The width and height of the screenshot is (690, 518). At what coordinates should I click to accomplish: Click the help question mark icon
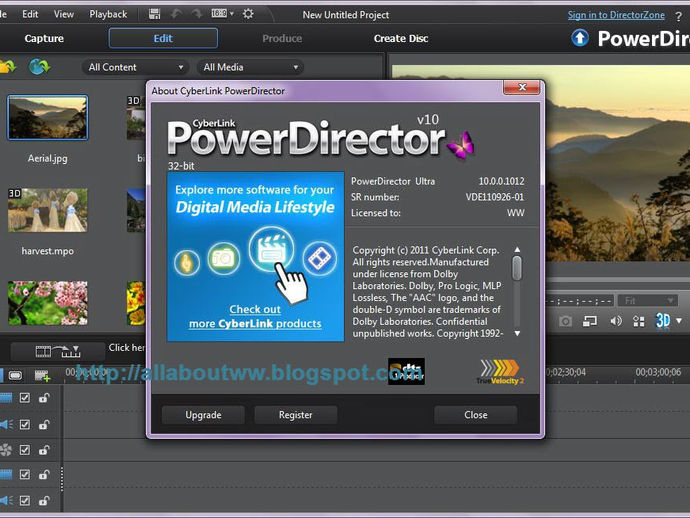[x=678, y=17]
